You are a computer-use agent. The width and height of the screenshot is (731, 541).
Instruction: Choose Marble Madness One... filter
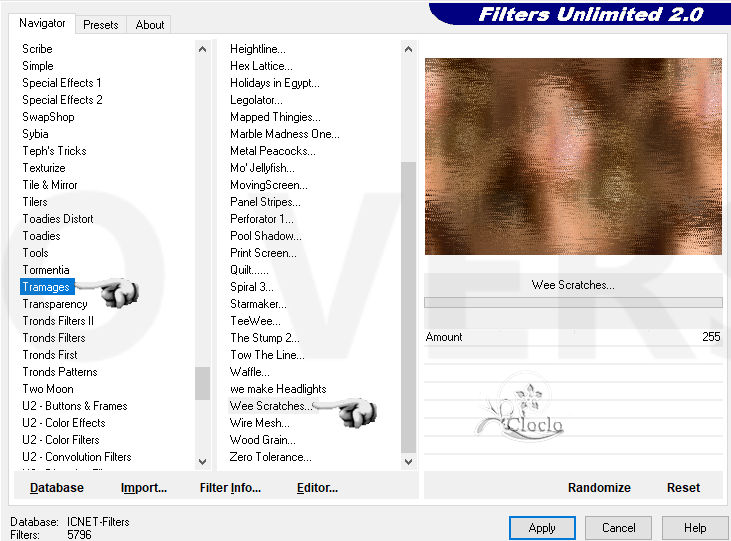tap(284, 134)
